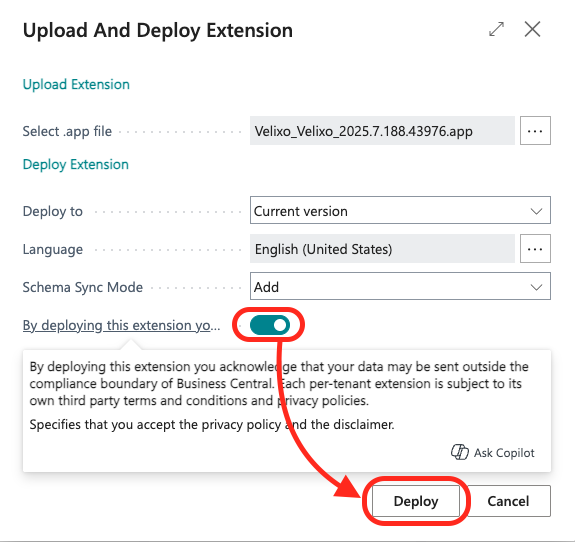Cancel the extension deployment
This screenshot has height=542, width=575.
tap(508, 501)
